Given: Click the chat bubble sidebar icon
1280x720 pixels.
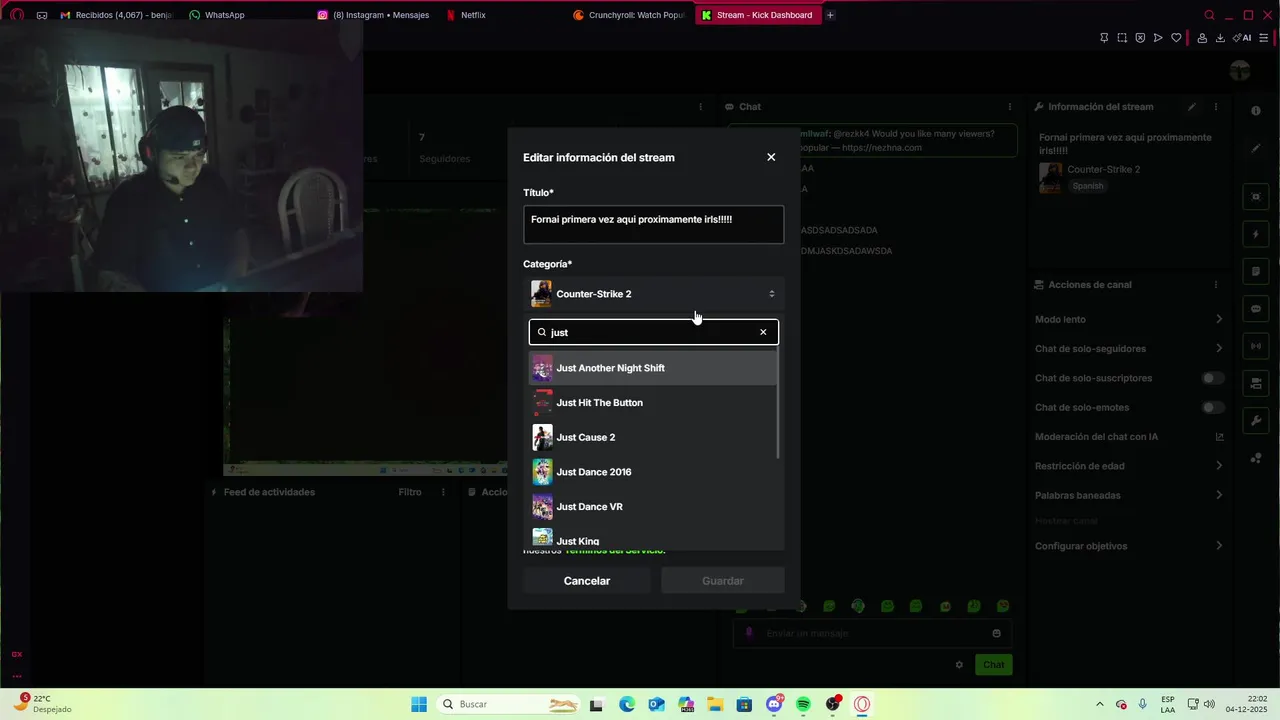Looking at the screenshot, I should tap(1256, 309).
